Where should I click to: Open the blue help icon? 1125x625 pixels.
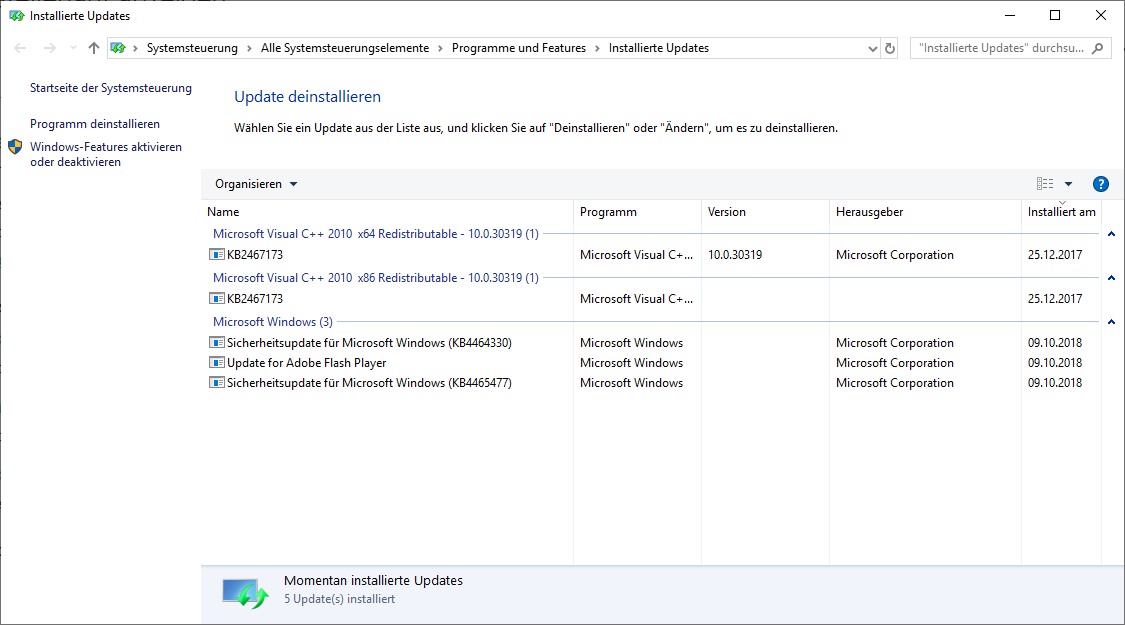click(1101, 184)
